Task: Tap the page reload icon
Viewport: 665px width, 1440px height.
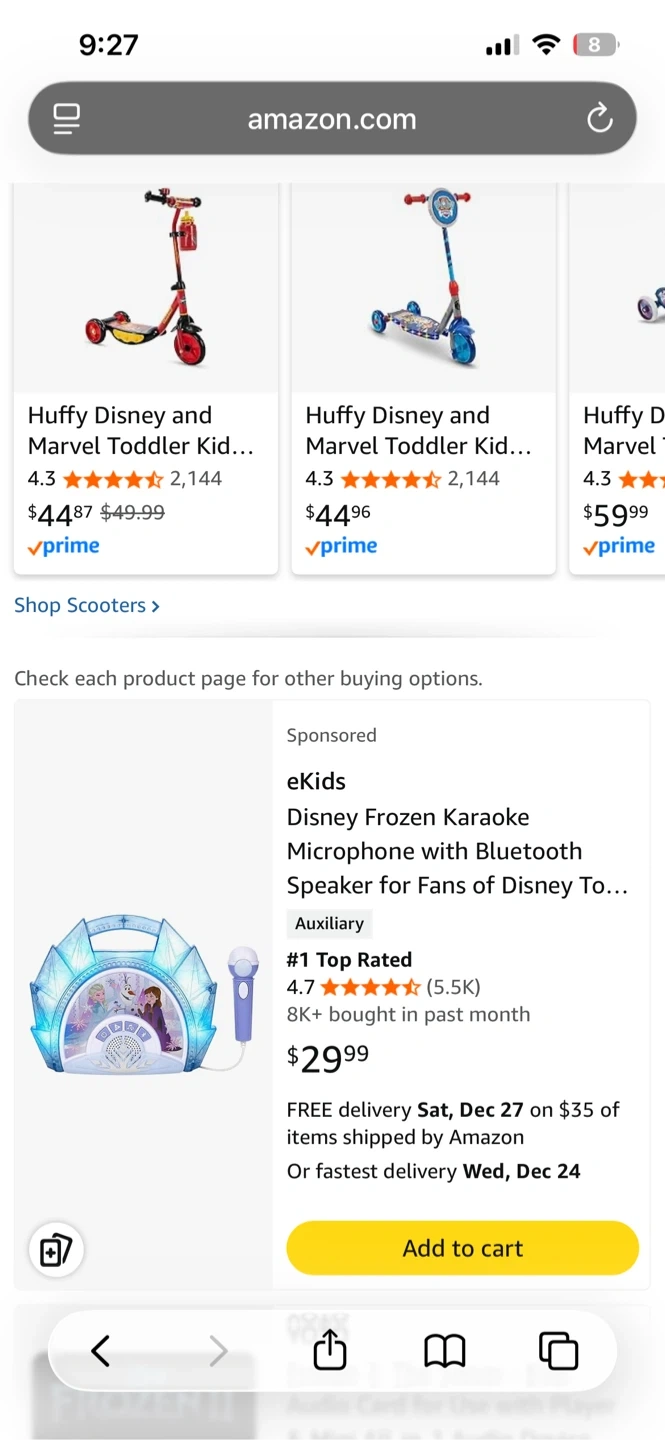Action: coord(599,119)
